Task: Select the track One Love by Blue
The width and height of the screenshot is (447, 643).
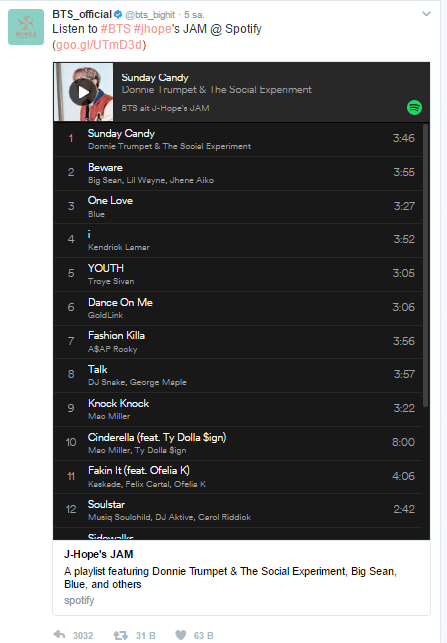Action: tap(238, 207)
